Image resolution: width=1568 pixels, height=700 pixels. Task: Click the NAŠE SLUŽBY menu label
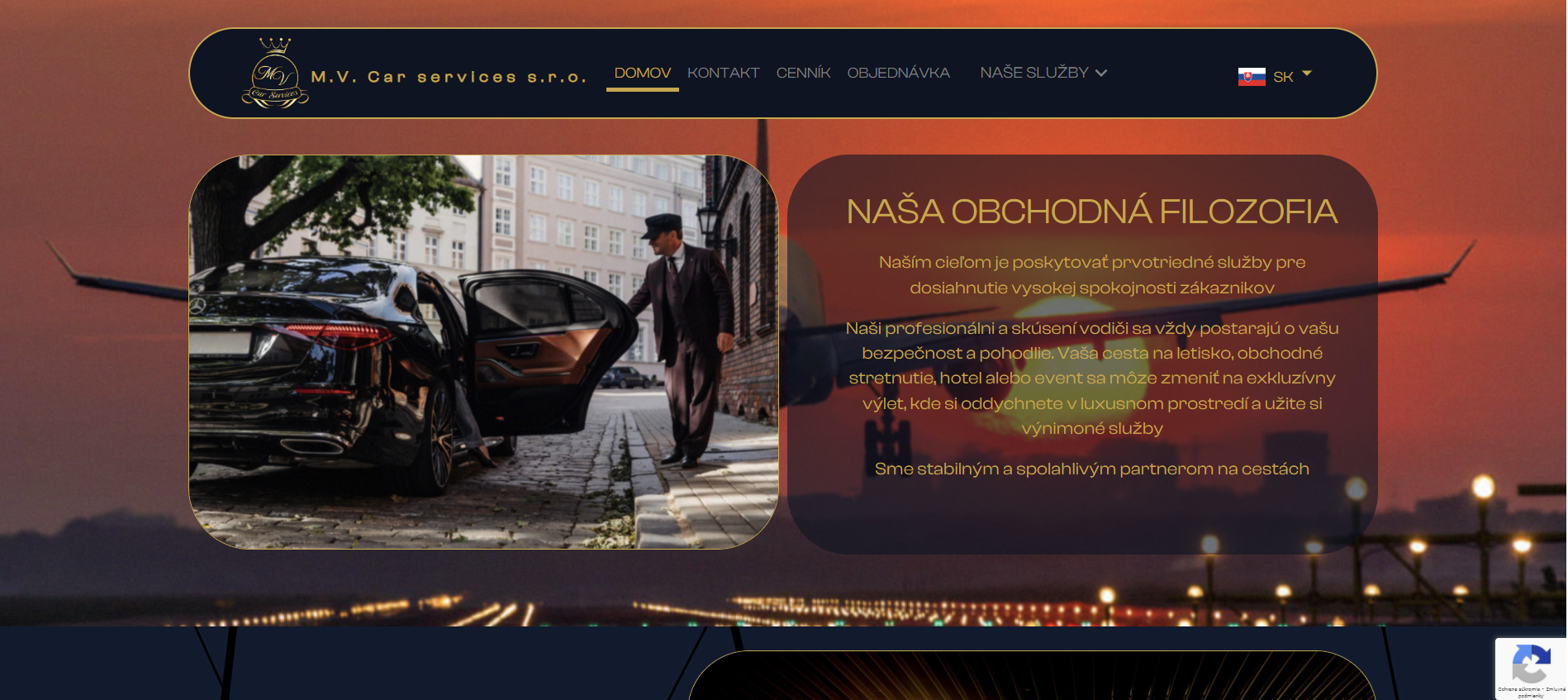click(x=1034, y=73)
